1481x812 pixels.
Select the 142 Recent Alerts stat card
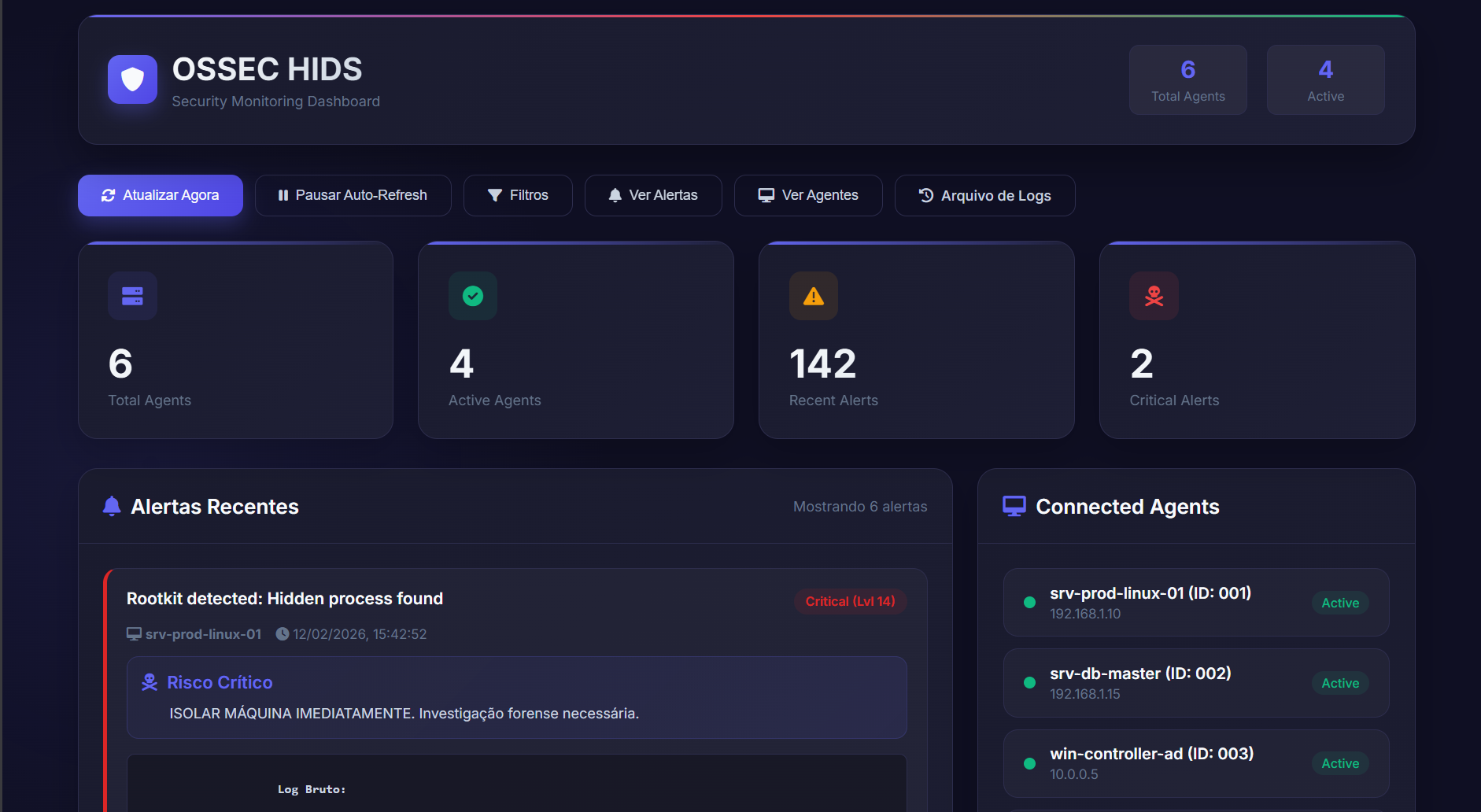pyautogui.click(x=917, y=340)
